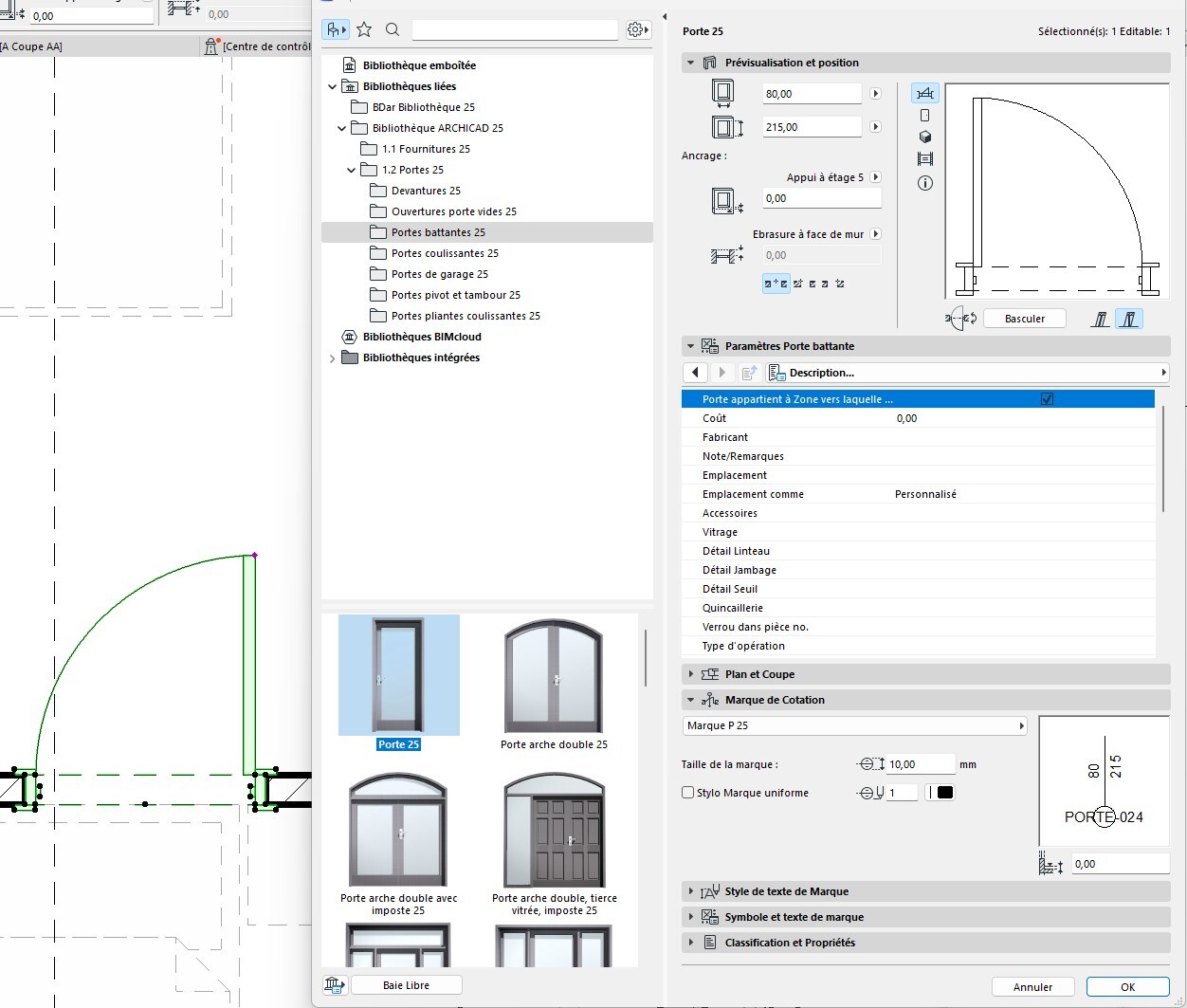Click the Basculer button

pyautogui.click(x=1024, y=319)
